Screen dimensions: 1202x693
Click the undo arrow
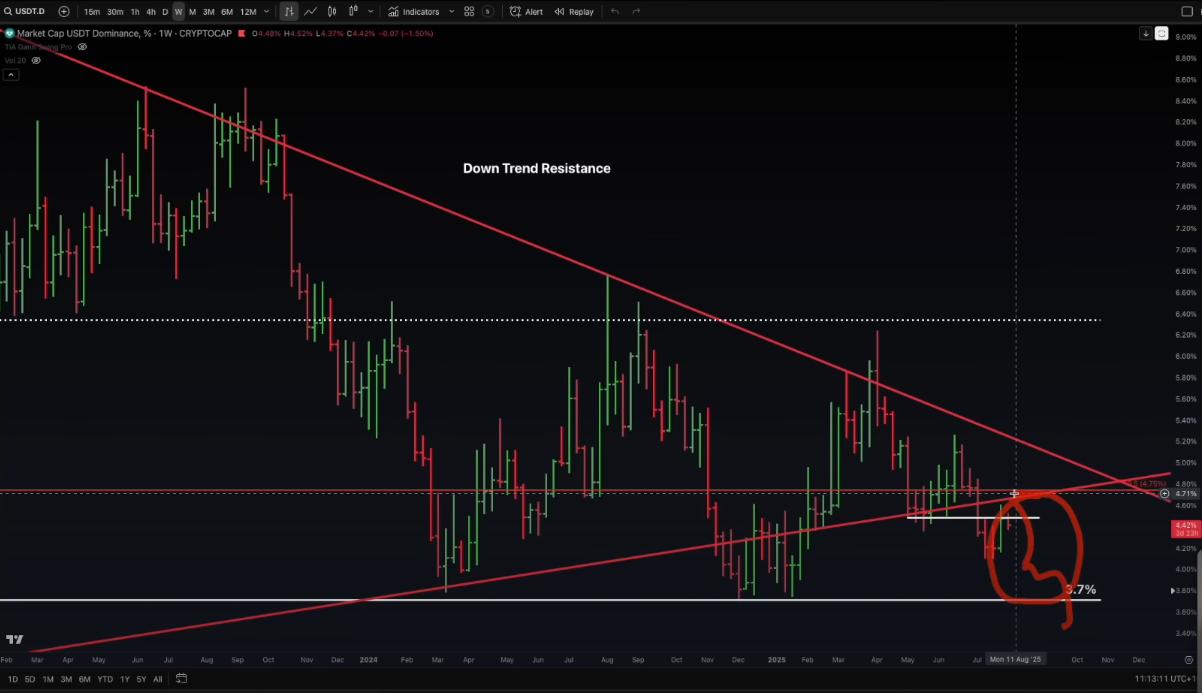coord(614,11)
